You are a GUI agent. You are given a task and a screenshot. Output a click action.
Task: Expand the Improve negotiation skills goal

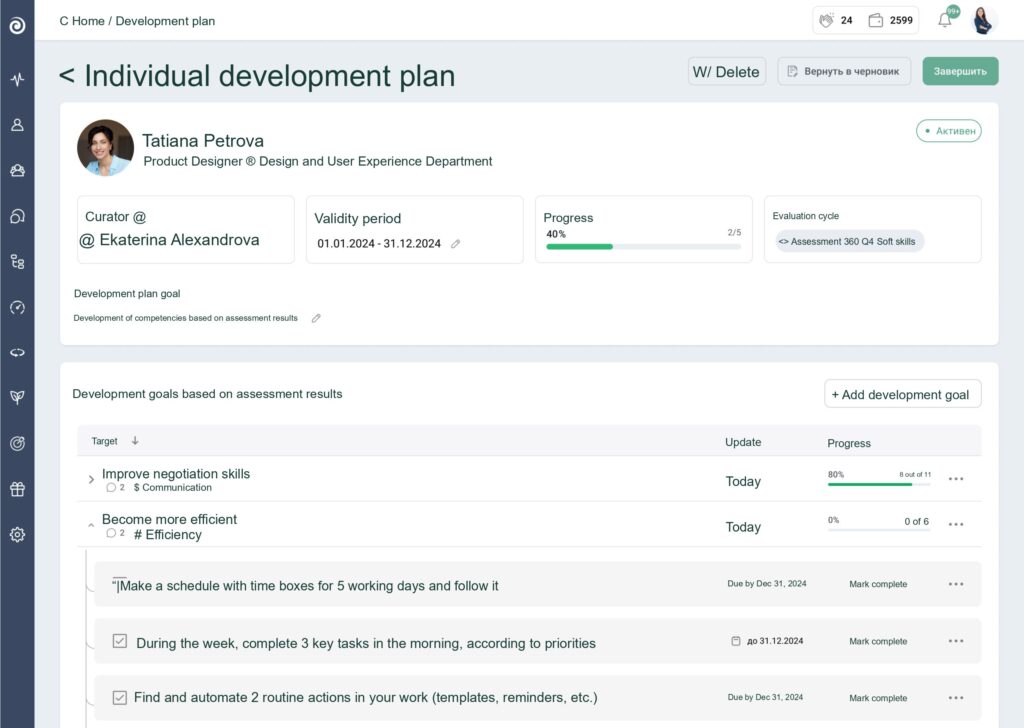point(91,479)
